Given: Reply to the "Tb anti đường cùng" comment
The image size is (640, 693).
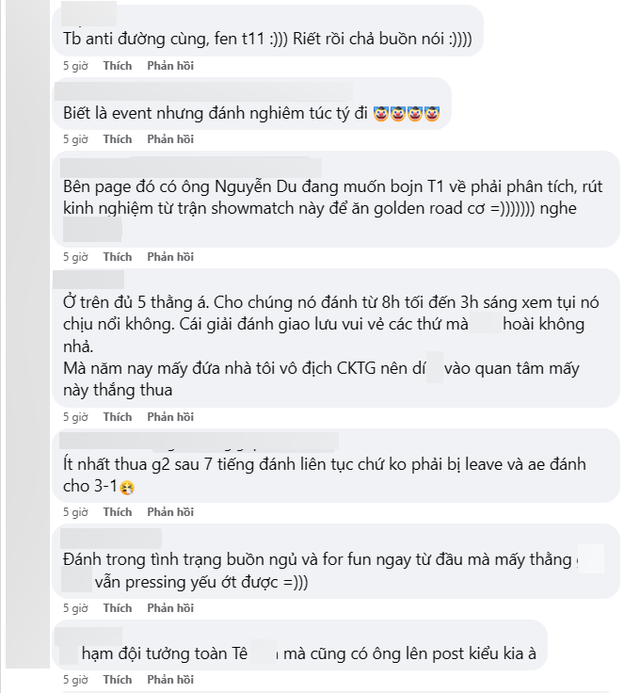Looking at the screenshot, I should (170, 65).
